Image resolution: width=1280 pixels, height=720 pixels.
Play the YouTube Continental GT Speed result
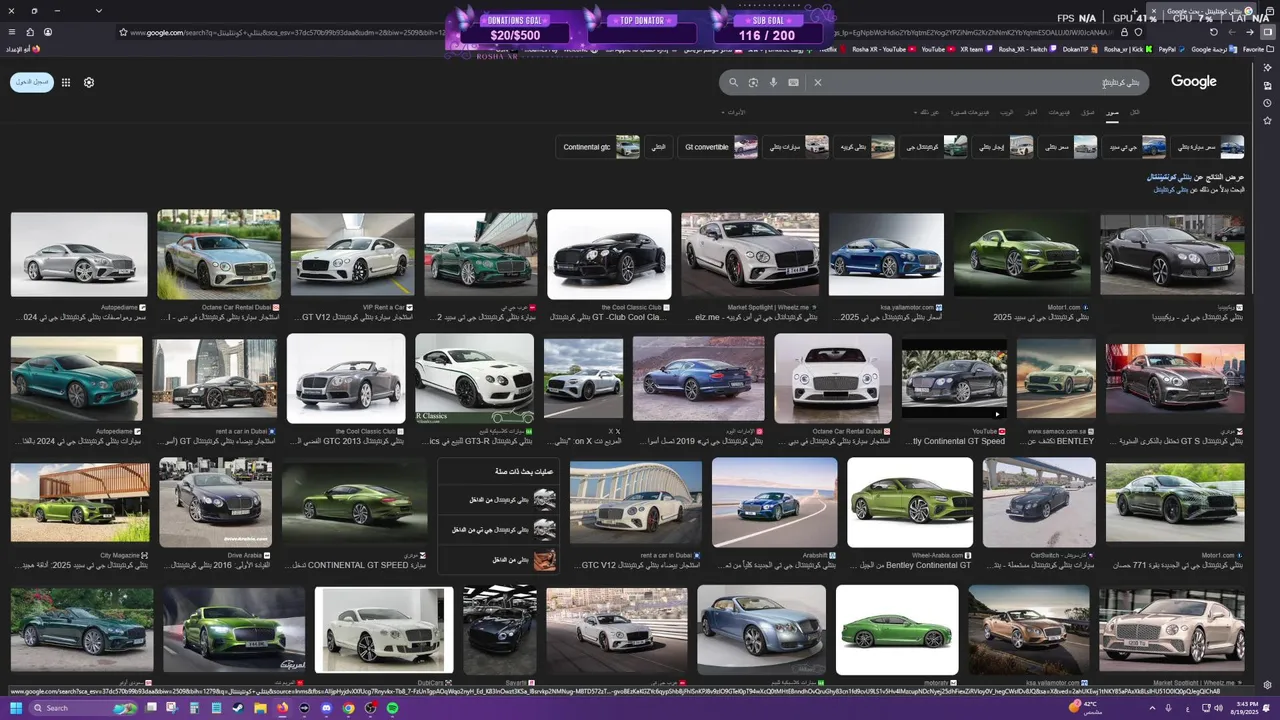[x=954, y=378]
